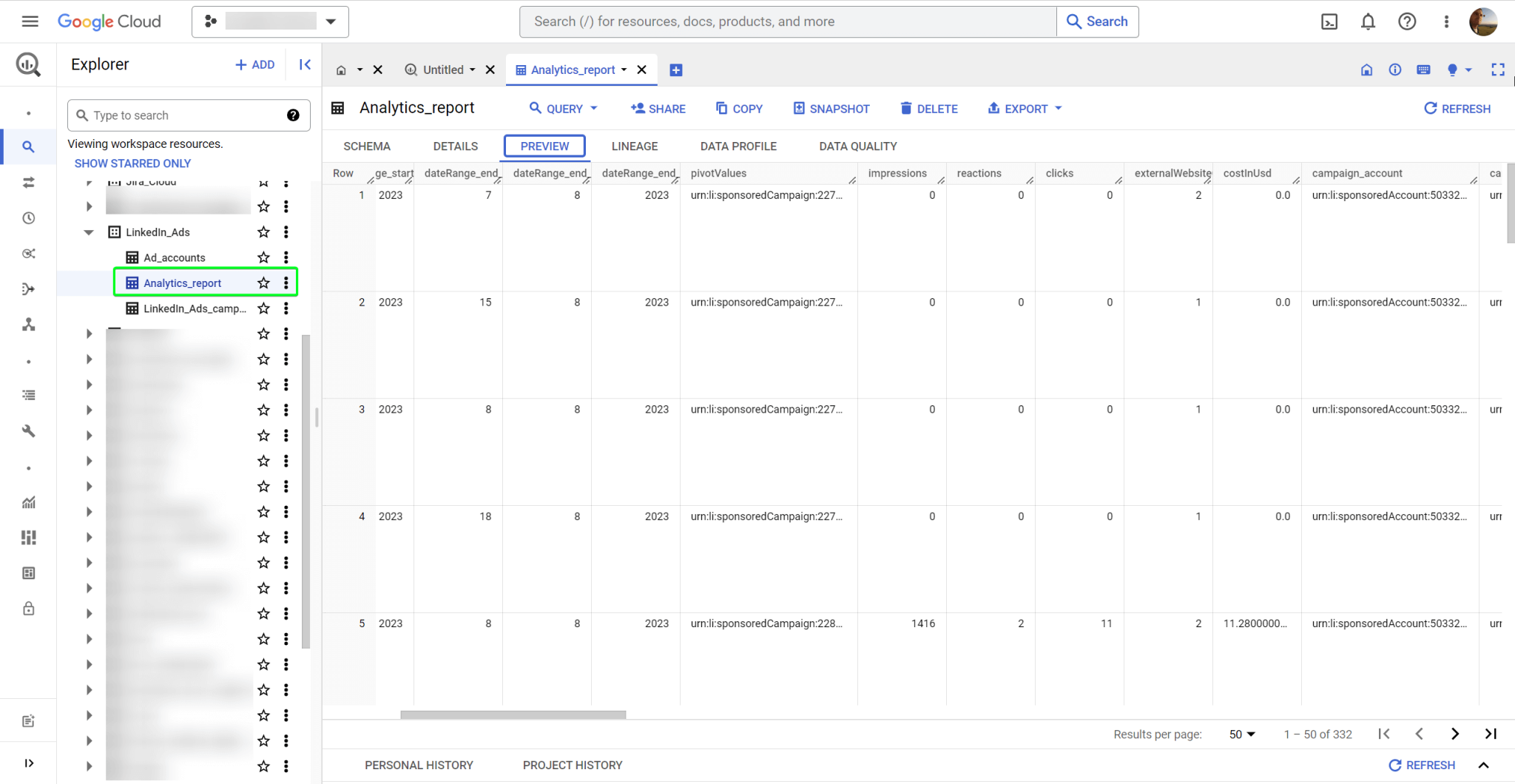Collapse the Explorer panel
Image resolution: width=1515 pixels, height=784 pixels.
(305, 64)
